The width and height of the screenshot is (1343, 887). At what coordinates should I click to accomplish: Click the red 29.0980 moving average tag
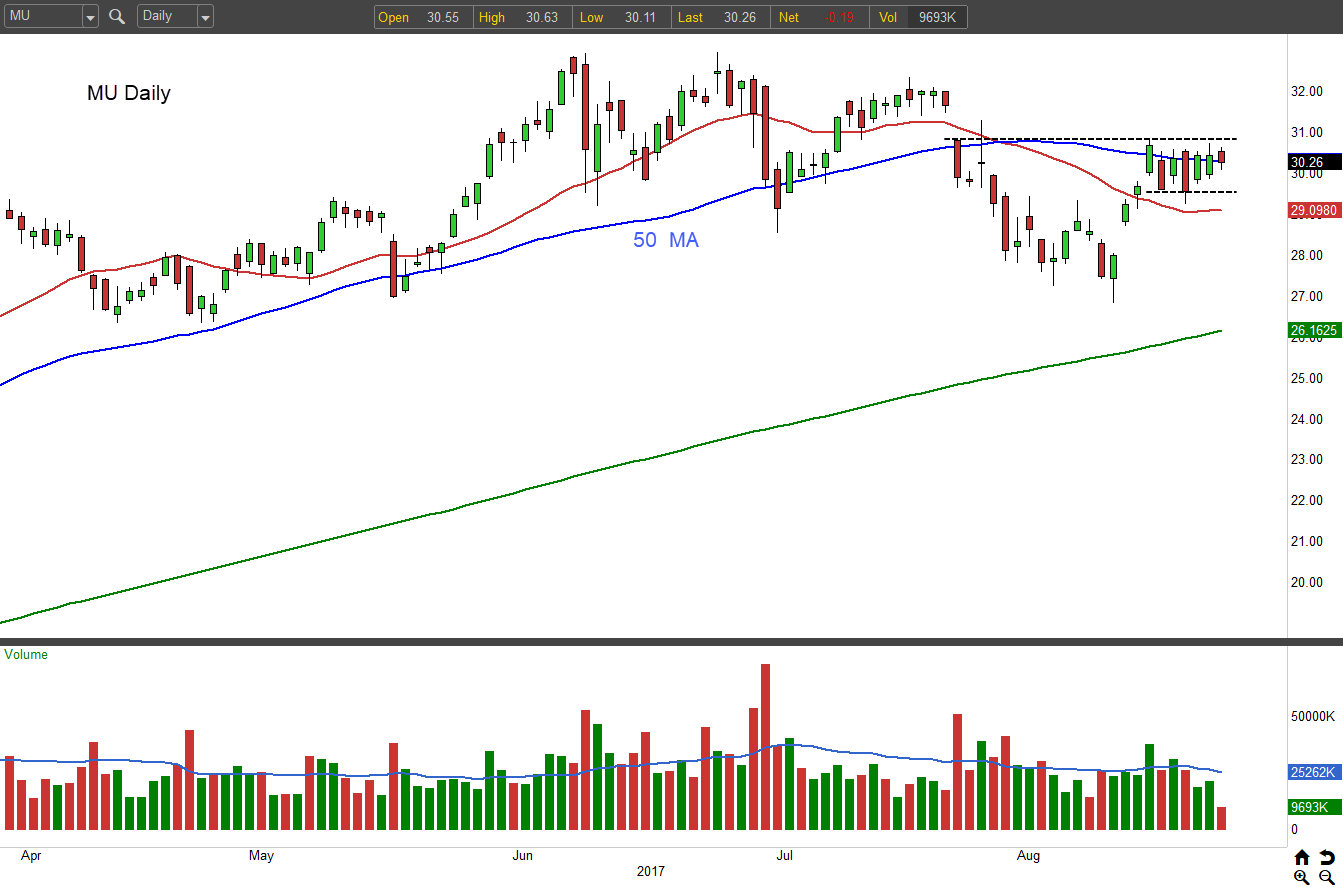pyautogui.click(x=1314, y=210)
